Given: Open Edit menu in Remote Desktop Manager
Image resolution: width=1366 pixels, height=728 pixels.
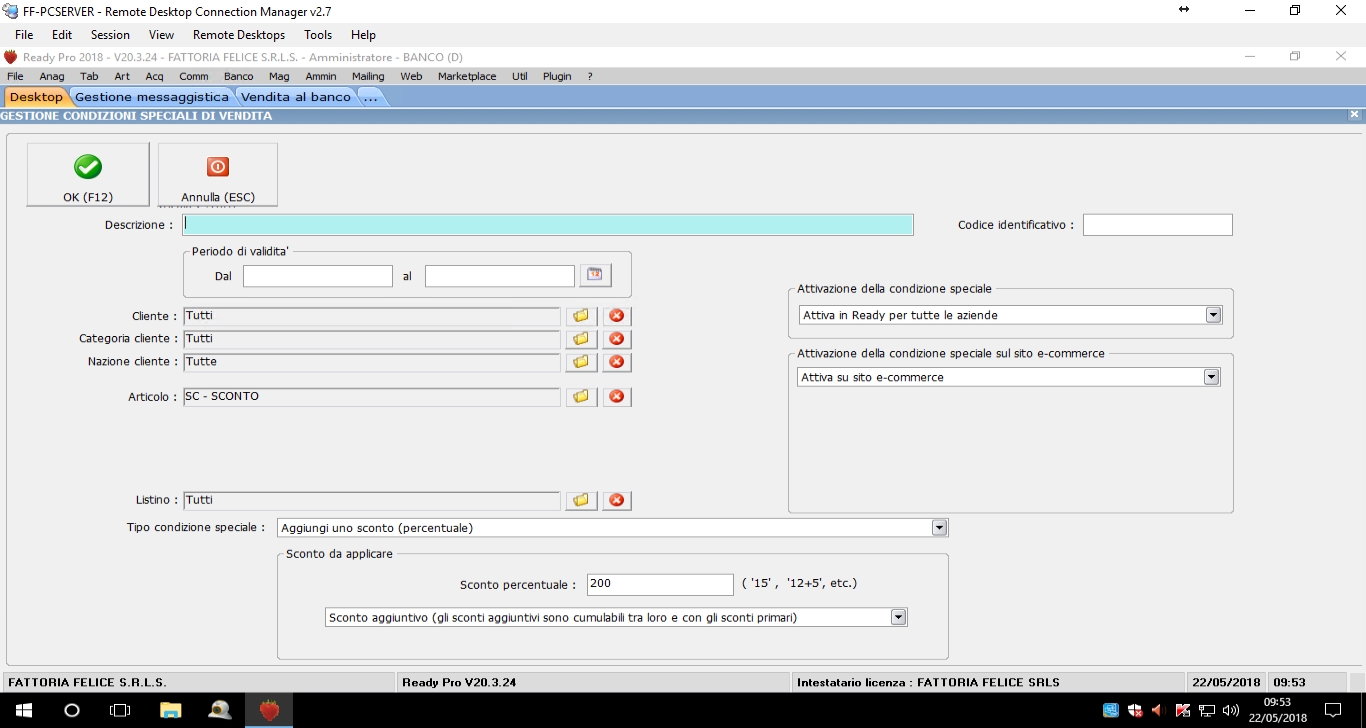Looking at the screenshot, I should (x=62, y=35).
